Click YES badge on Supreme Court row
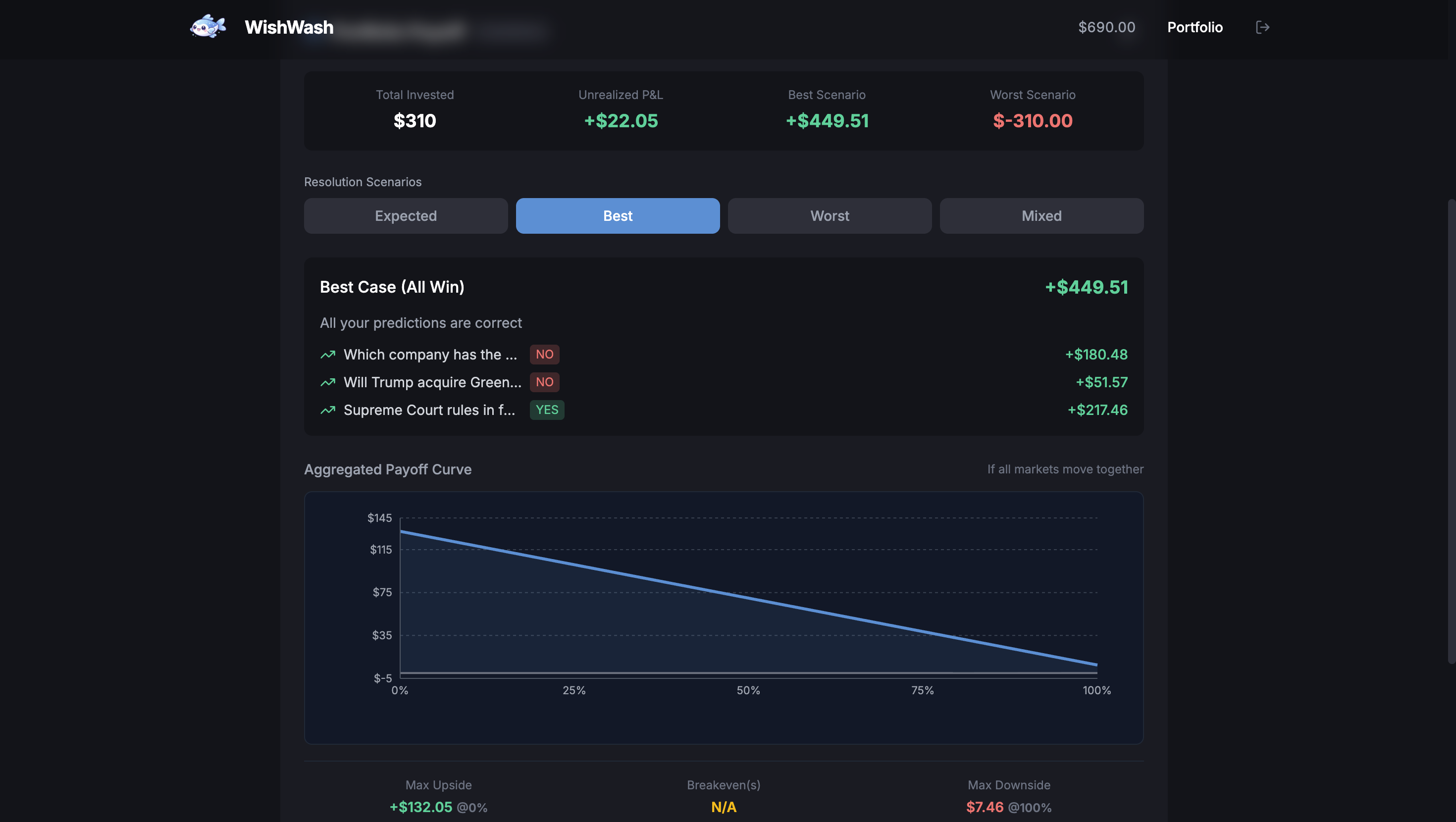Screen dimensions: 1456x822 547,410
